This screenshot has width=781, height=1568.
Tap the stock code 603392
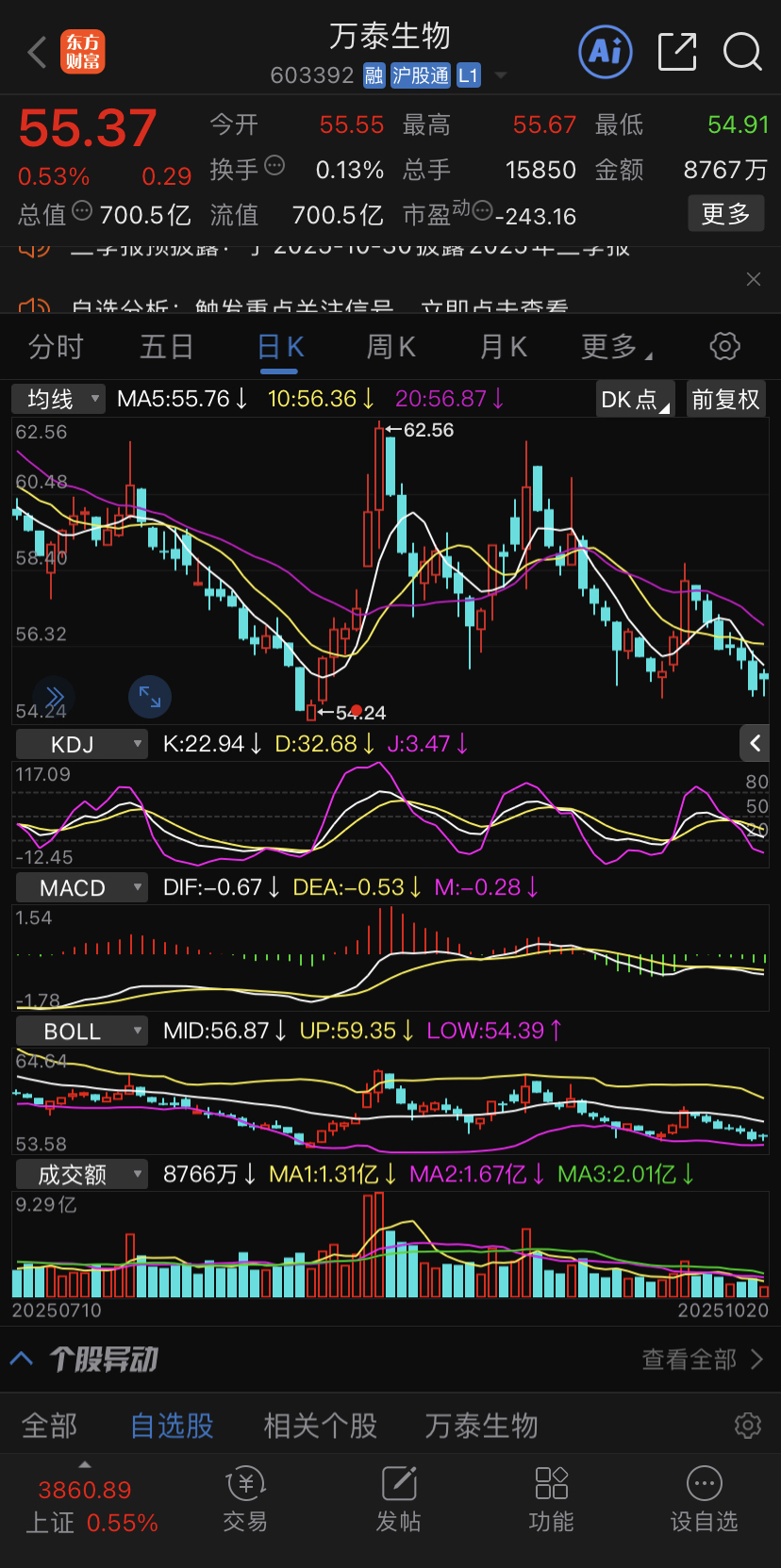click(312, 75)
